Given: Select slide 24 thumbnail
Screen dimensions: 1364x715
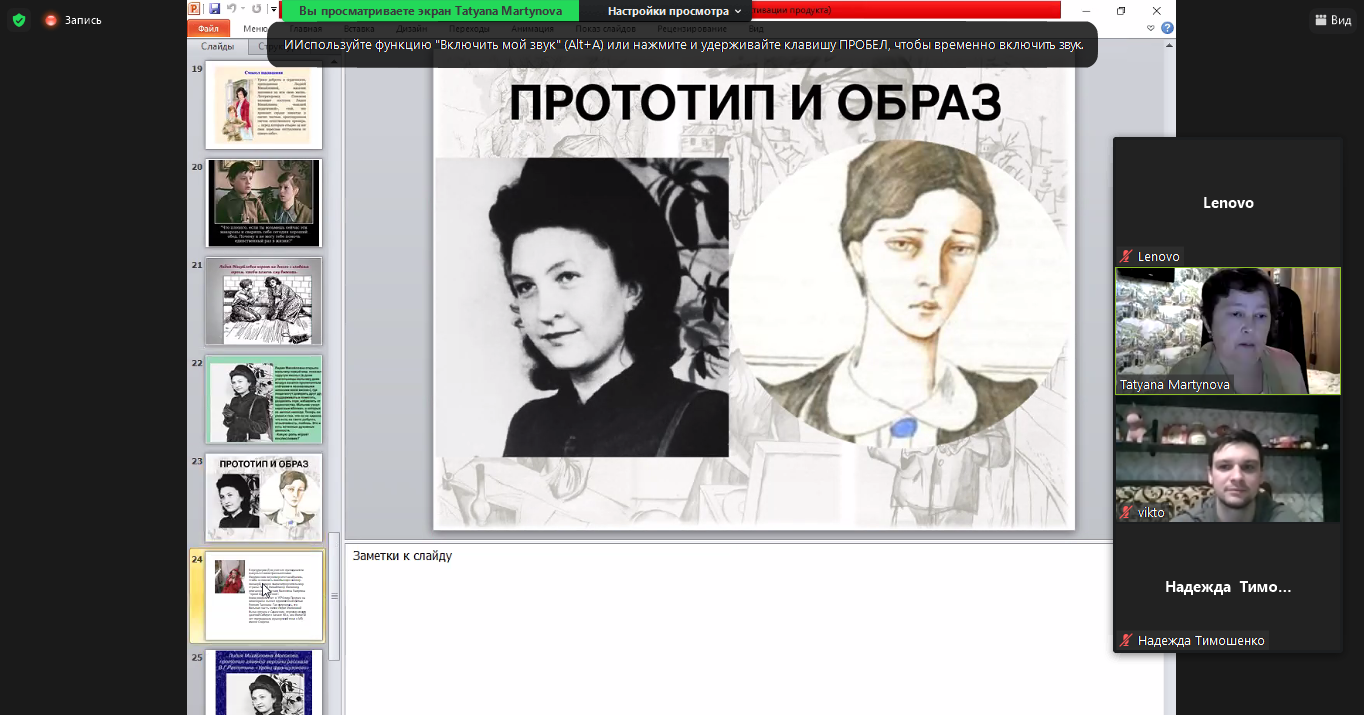Looking at the screenshot, I should tap(264, 596).
